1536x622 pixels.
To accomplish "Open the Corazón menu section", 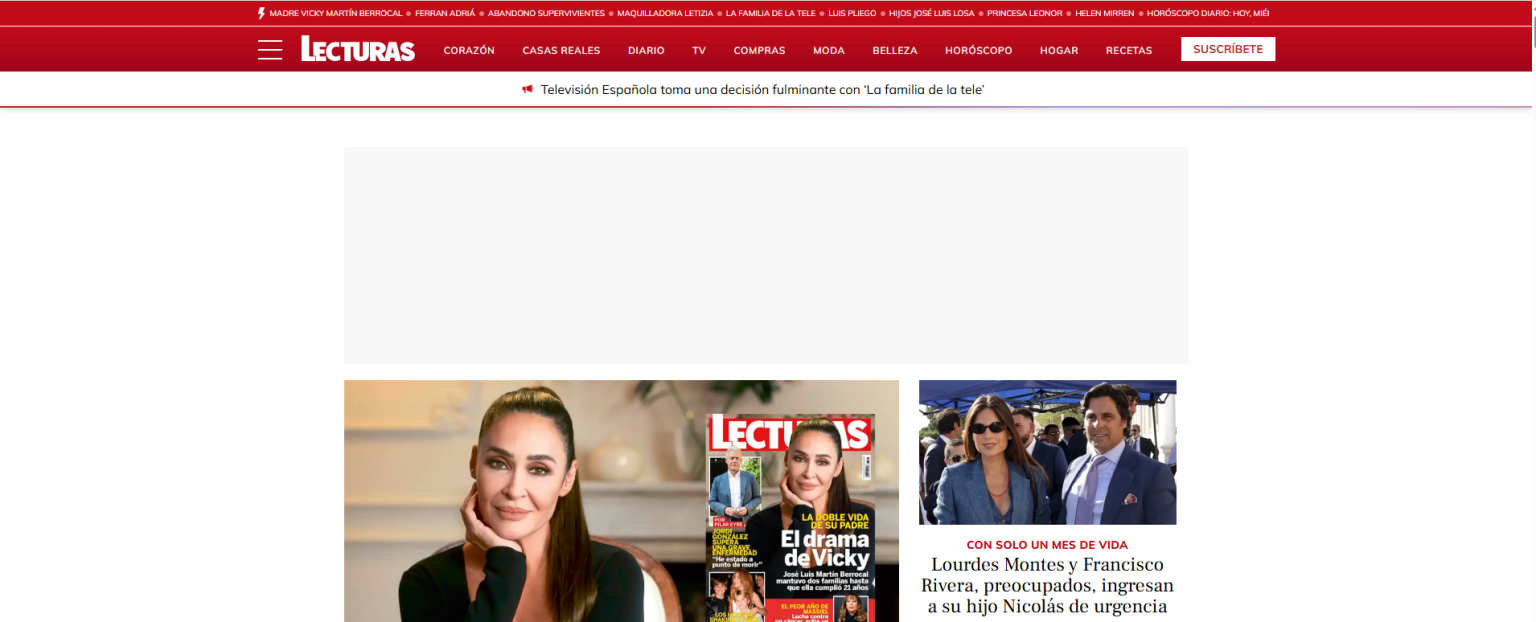I will point(469,50).
